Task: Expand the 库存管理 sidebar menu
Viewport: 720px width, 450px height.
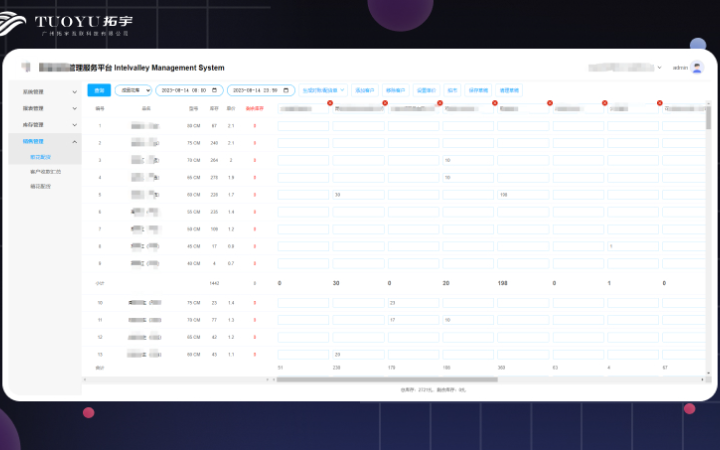Action: point(45,125)
